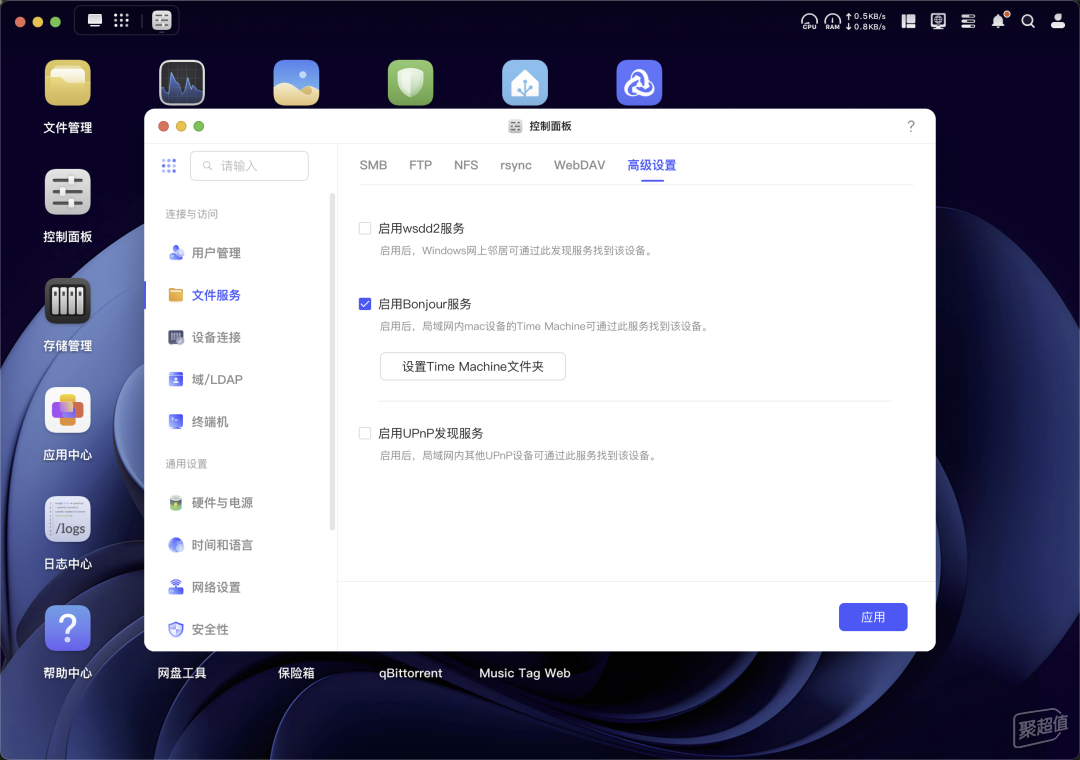Switch to the SMB tab
Image resolution: width=1080 pixels, height=760 pixels.
point(373,165)
